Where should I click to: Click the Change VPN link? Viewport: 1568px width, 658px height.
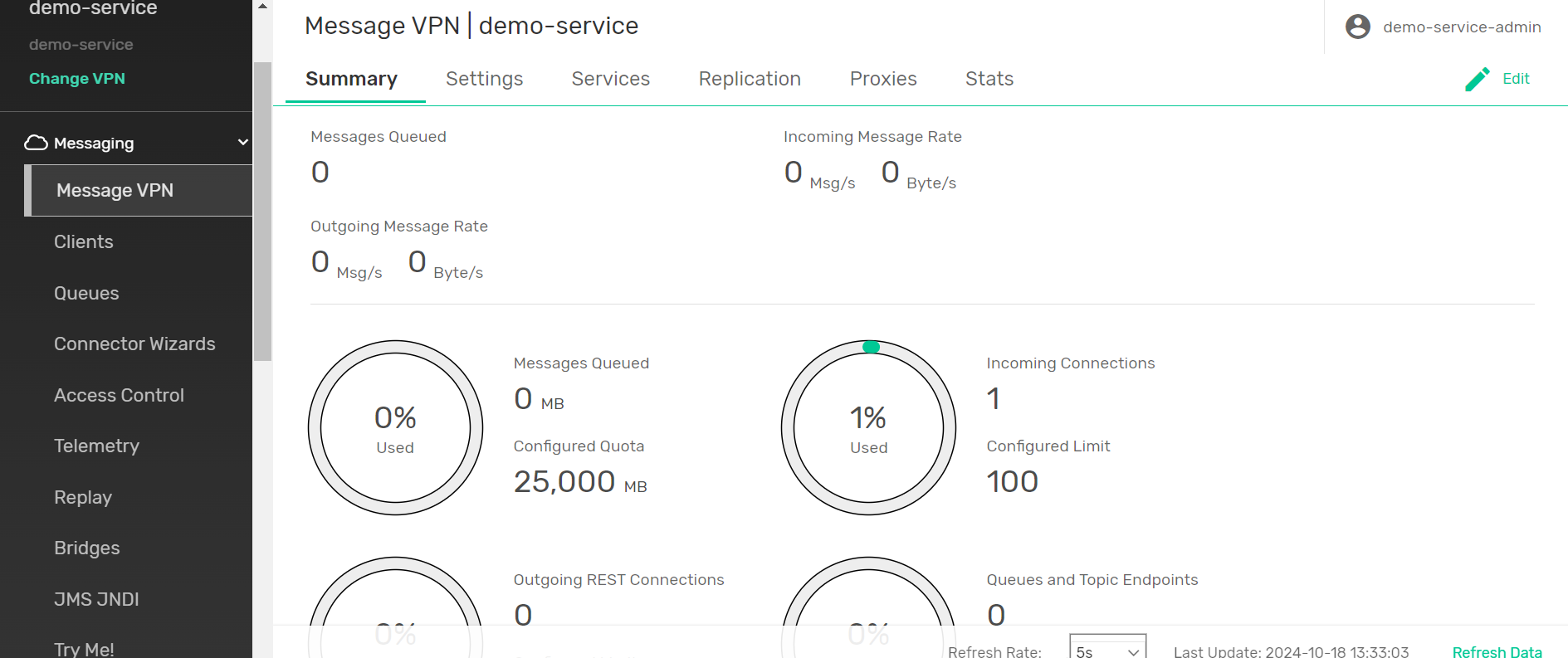pos(77,79)
